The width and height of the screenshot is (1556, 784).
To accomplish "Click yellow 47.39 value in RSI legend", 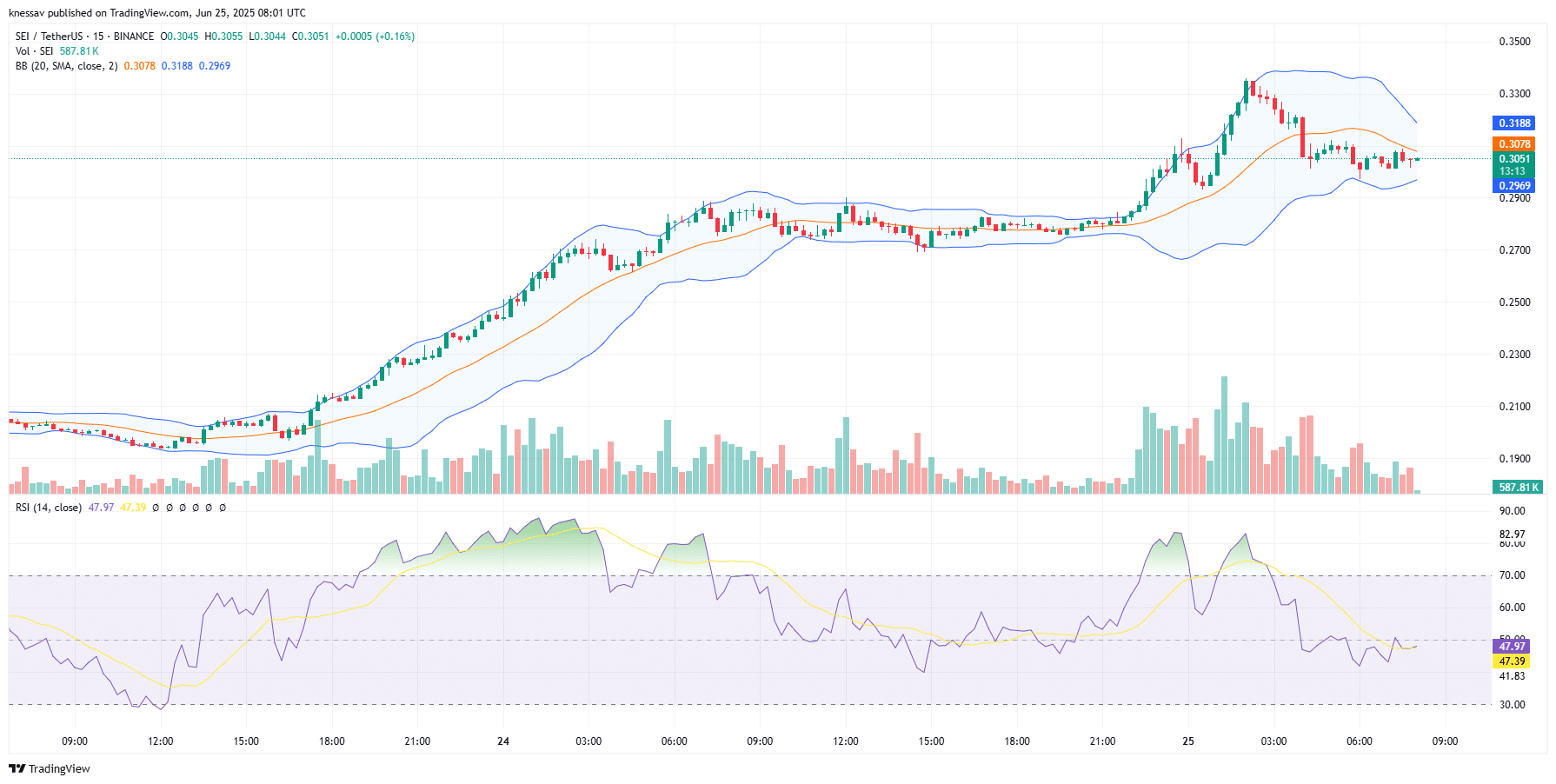I will [x=133, y=508].
